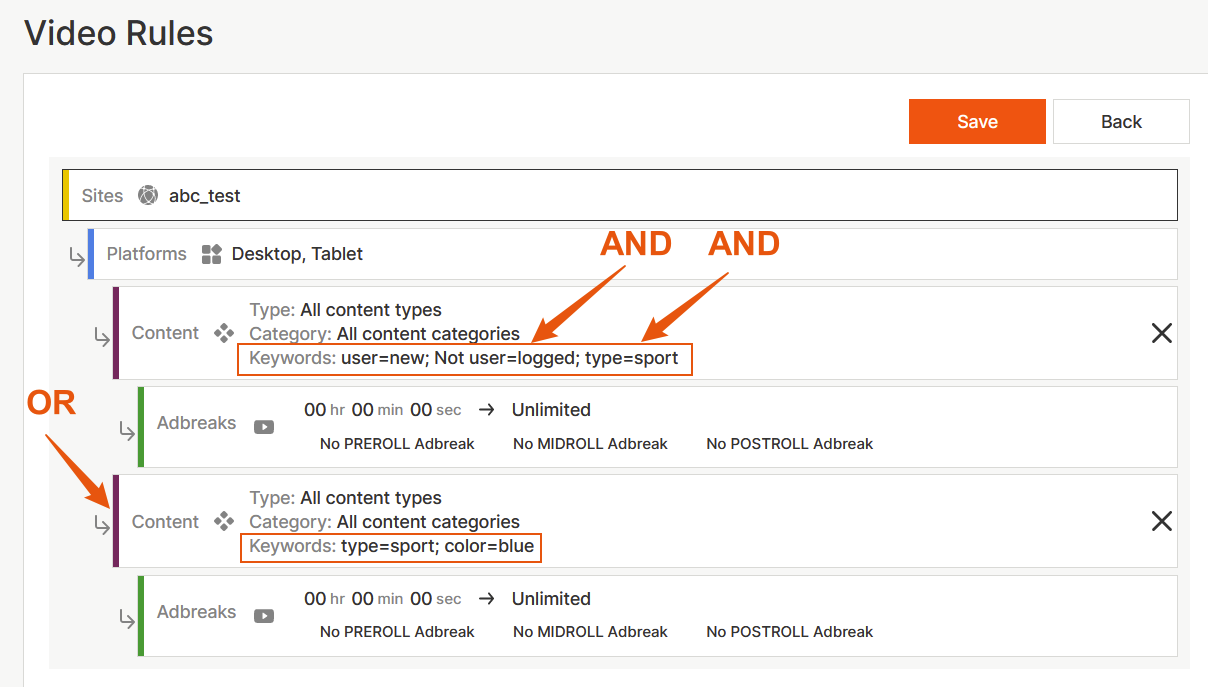
Task: Click the globe icon beside abc_test
Action: (x=148, y=195)
